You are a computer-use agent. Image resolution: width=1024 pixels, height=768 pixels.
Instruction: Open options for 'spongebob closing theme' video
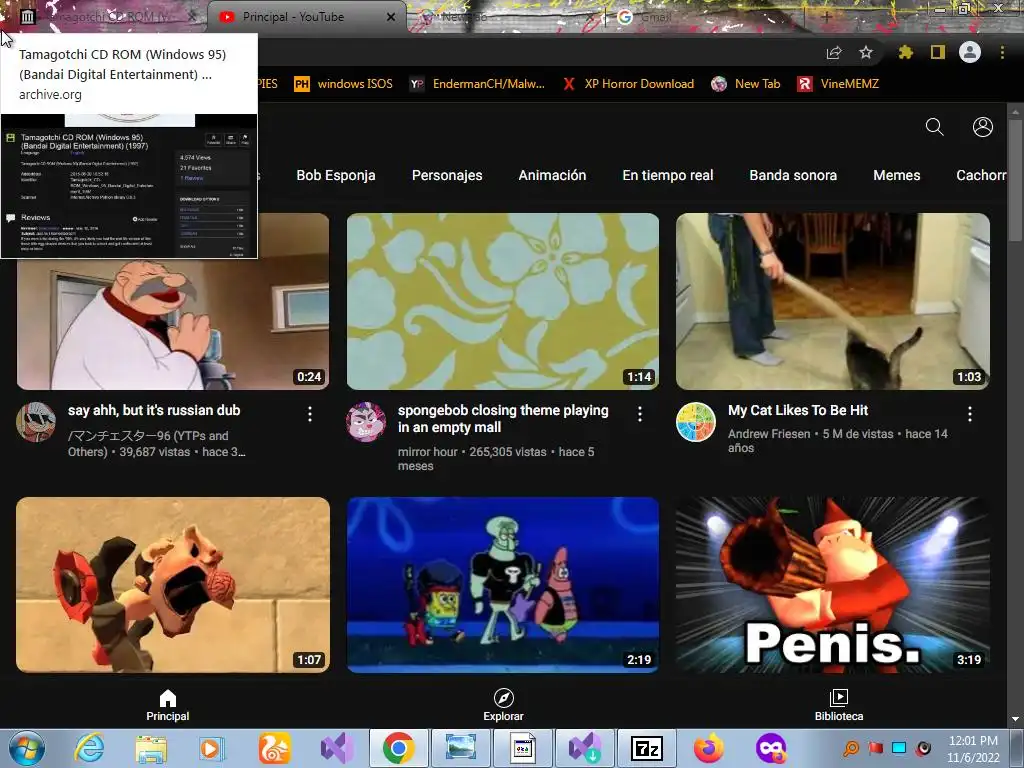(639, 413)
